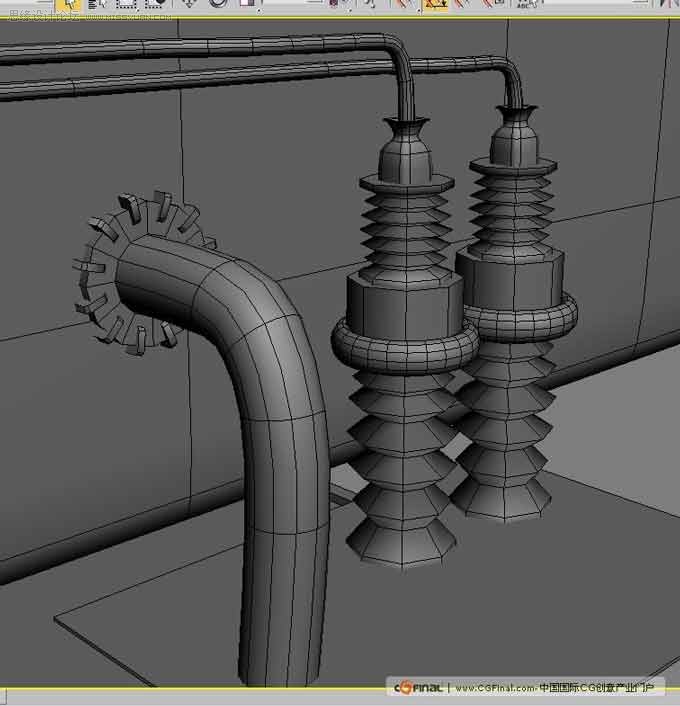Toggle the Spinner Snap button

[x=493, y=4]
